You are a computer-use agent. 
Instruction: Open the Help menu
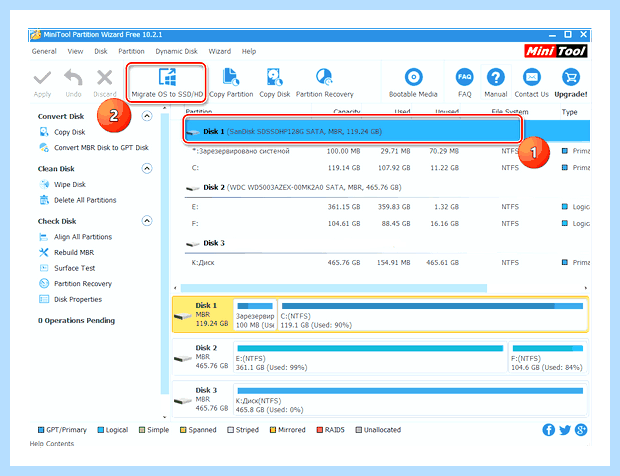[249, 51]
